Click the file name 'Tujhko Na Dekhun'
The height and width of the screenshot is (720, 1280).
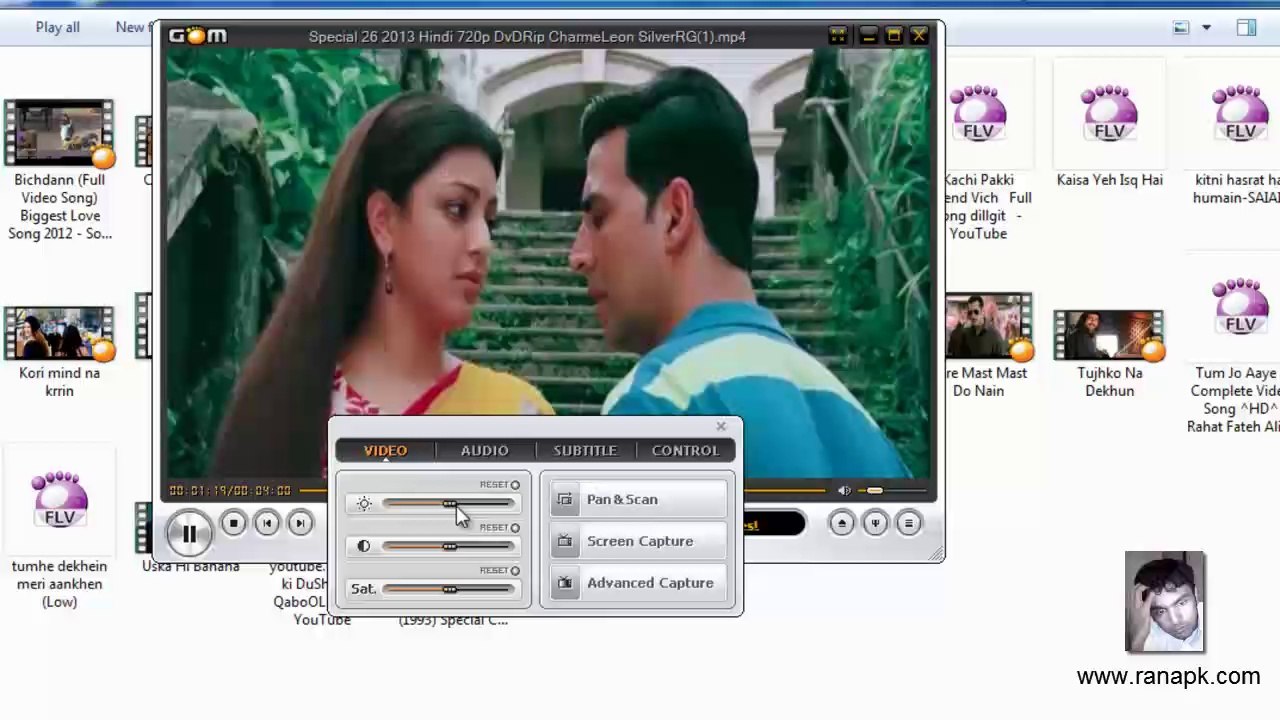pos(1110,382)
